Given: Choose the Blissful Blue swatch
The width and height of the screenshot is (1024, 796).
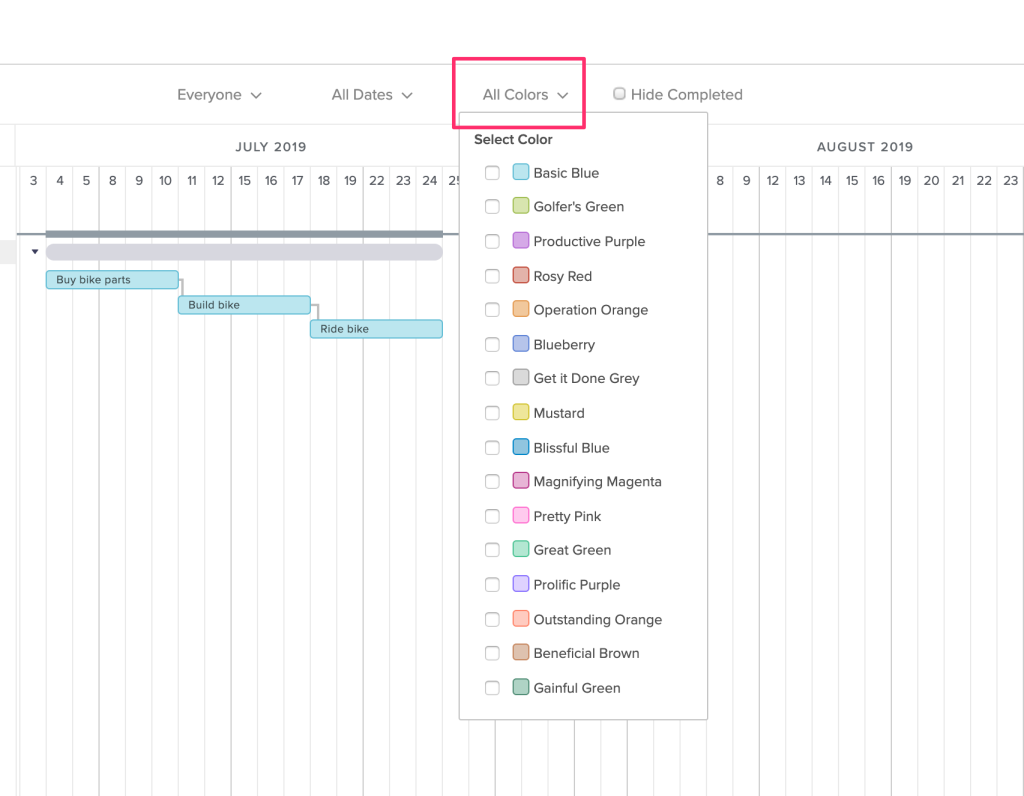Looking at the screenshot, I should click(x=521, y=448).
